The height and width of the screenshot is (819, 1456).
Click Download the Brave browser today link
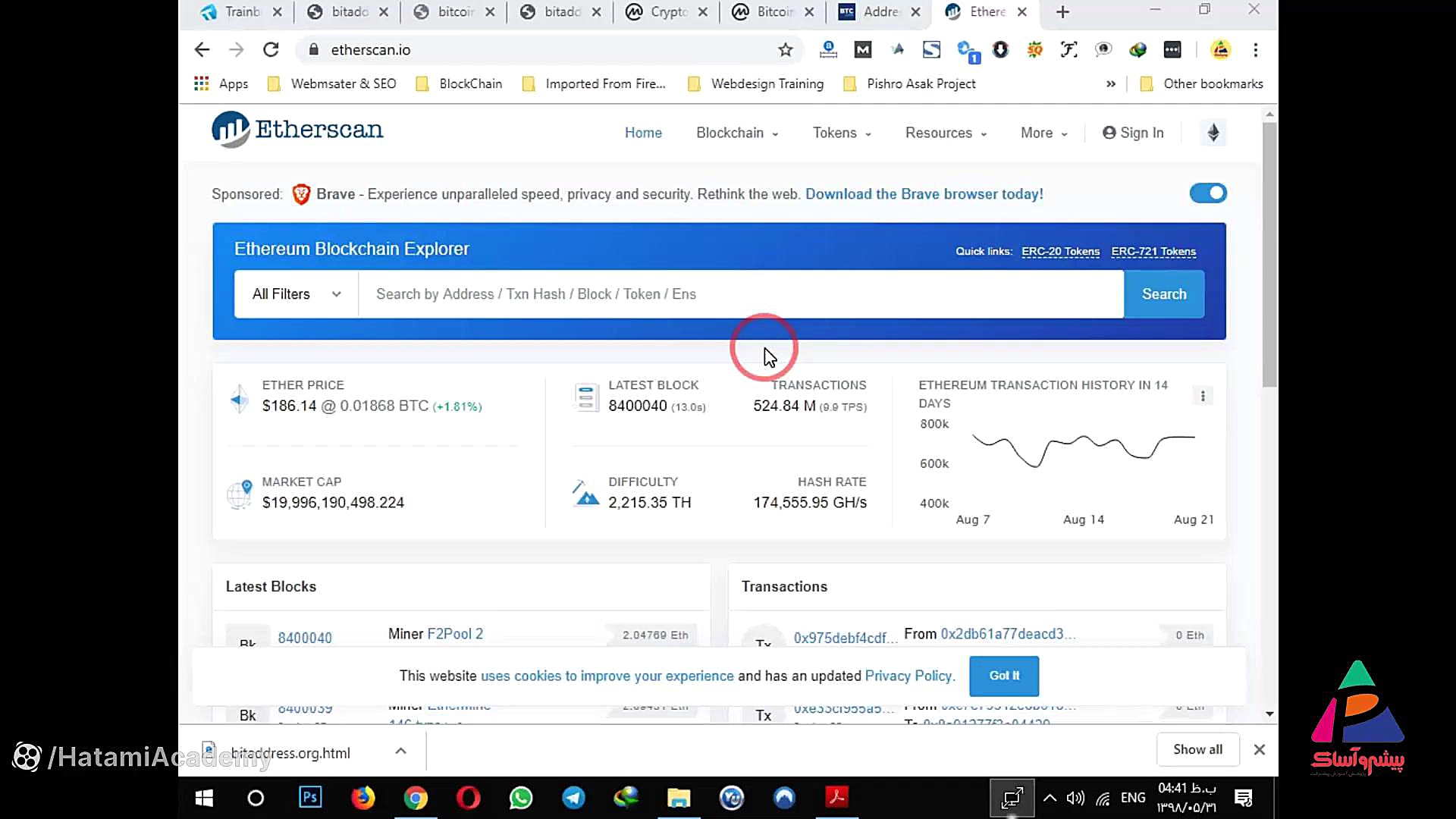click(x=924, y=194)
